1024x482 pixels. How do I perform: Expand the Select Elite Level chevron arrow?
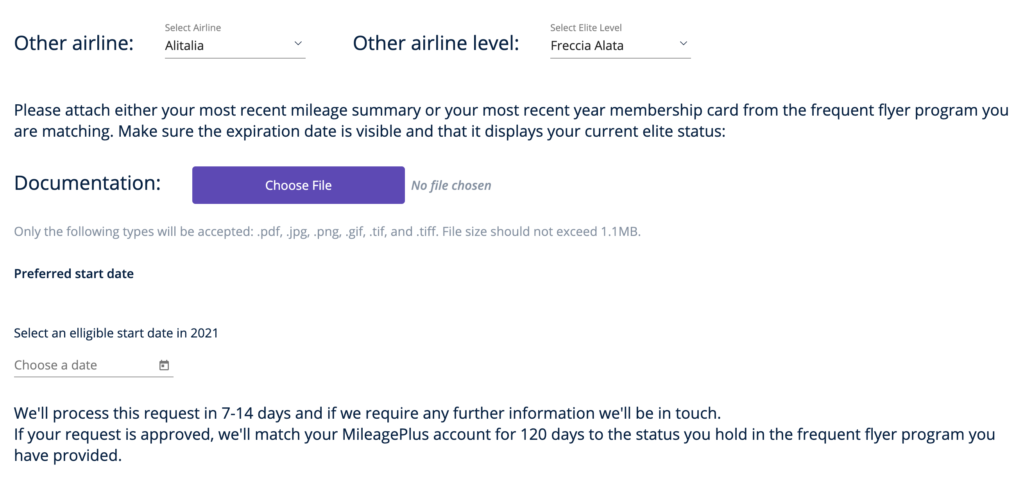tap(683, 44)
